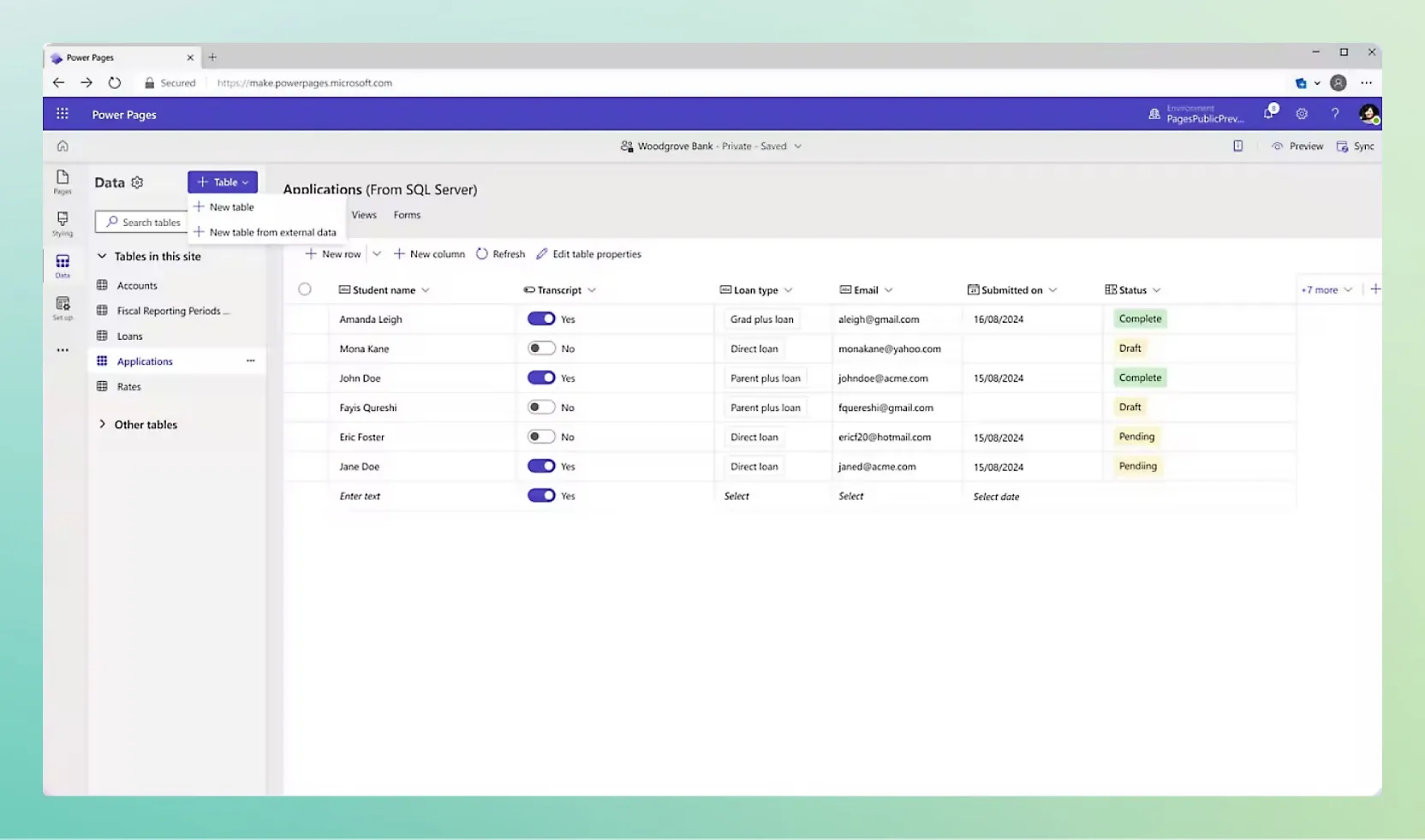This screenshot has height=840, width=1425.
Task: Open the +7 more columns dropdown
Action: tap(1326, 290)
